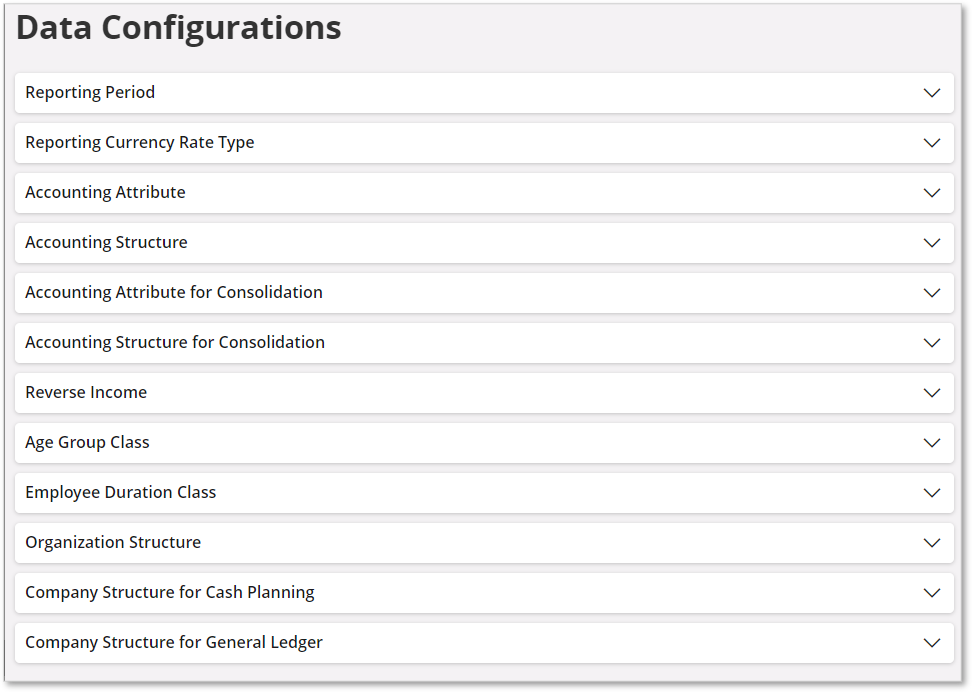Screen dimensions: 972x692
Task: Expand Accounting Attribute for Consolidation
Action: tap(483, 292)
